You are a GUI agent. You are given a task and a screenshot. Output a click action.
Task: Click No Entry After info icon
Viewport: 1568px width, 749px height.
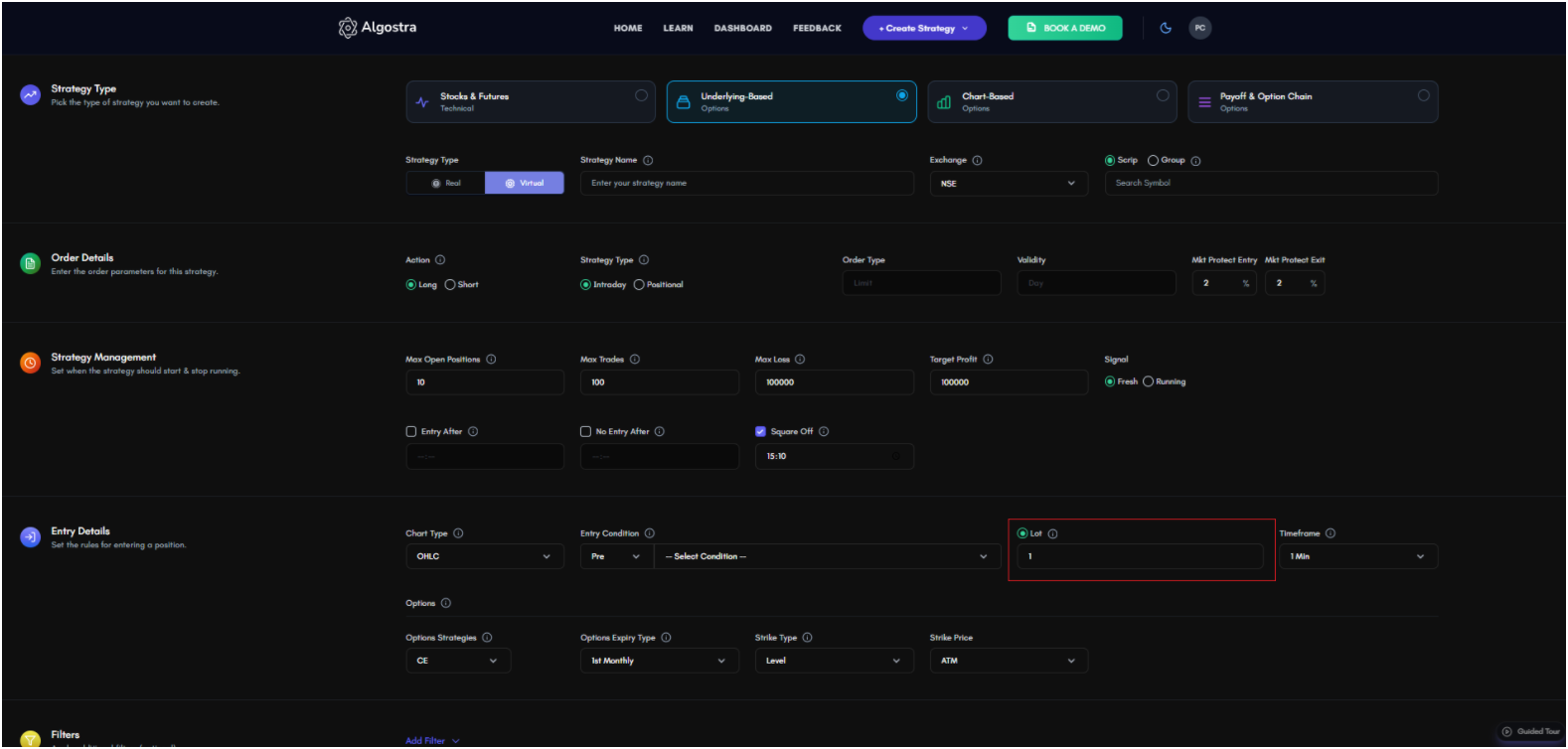click(660, 431)
